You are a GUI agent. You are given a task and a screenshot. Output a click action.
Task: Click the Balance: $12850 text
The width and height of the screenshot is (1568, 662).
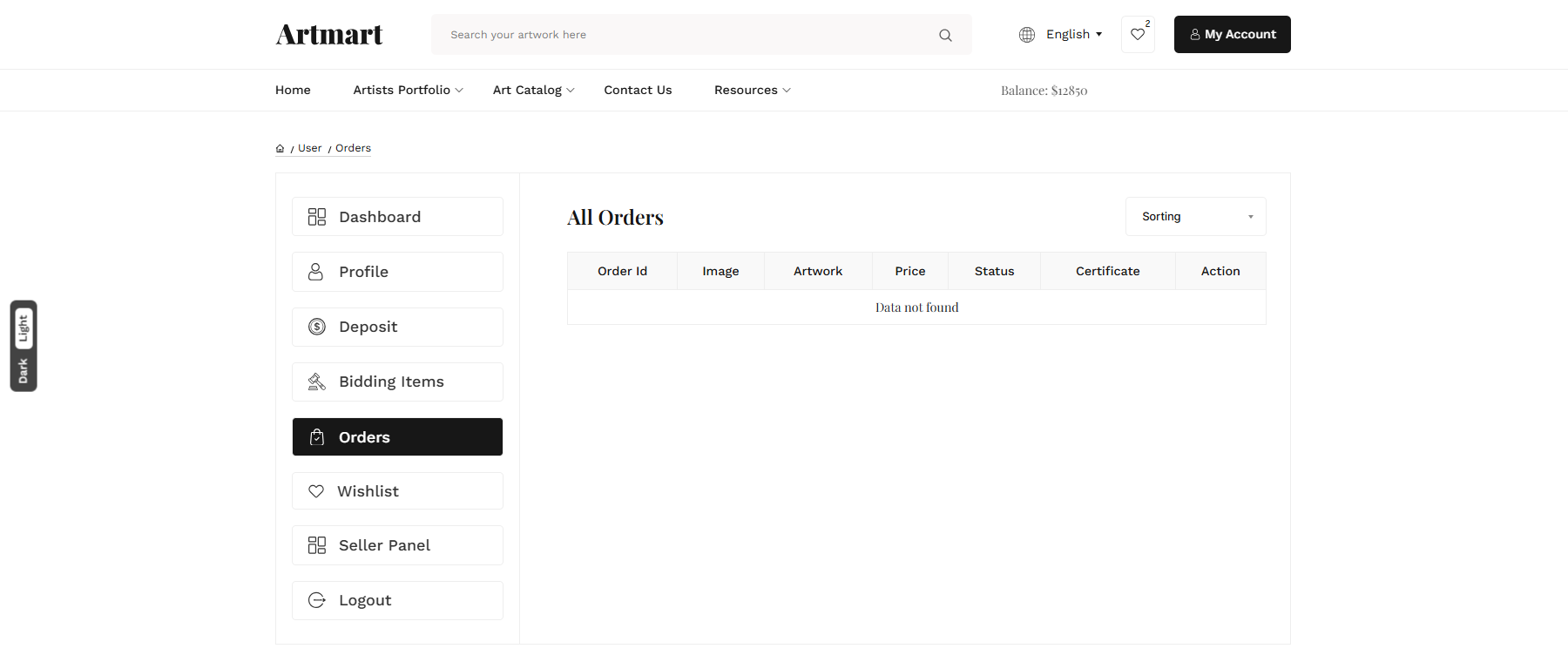point(1044,91)
